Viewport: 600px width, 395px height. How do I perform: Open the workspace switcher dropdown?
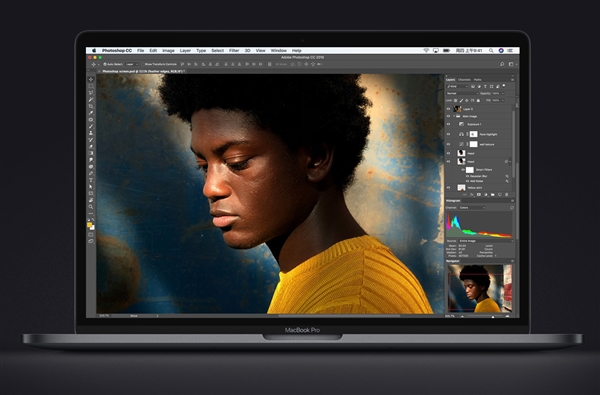(x=512, y=64)
